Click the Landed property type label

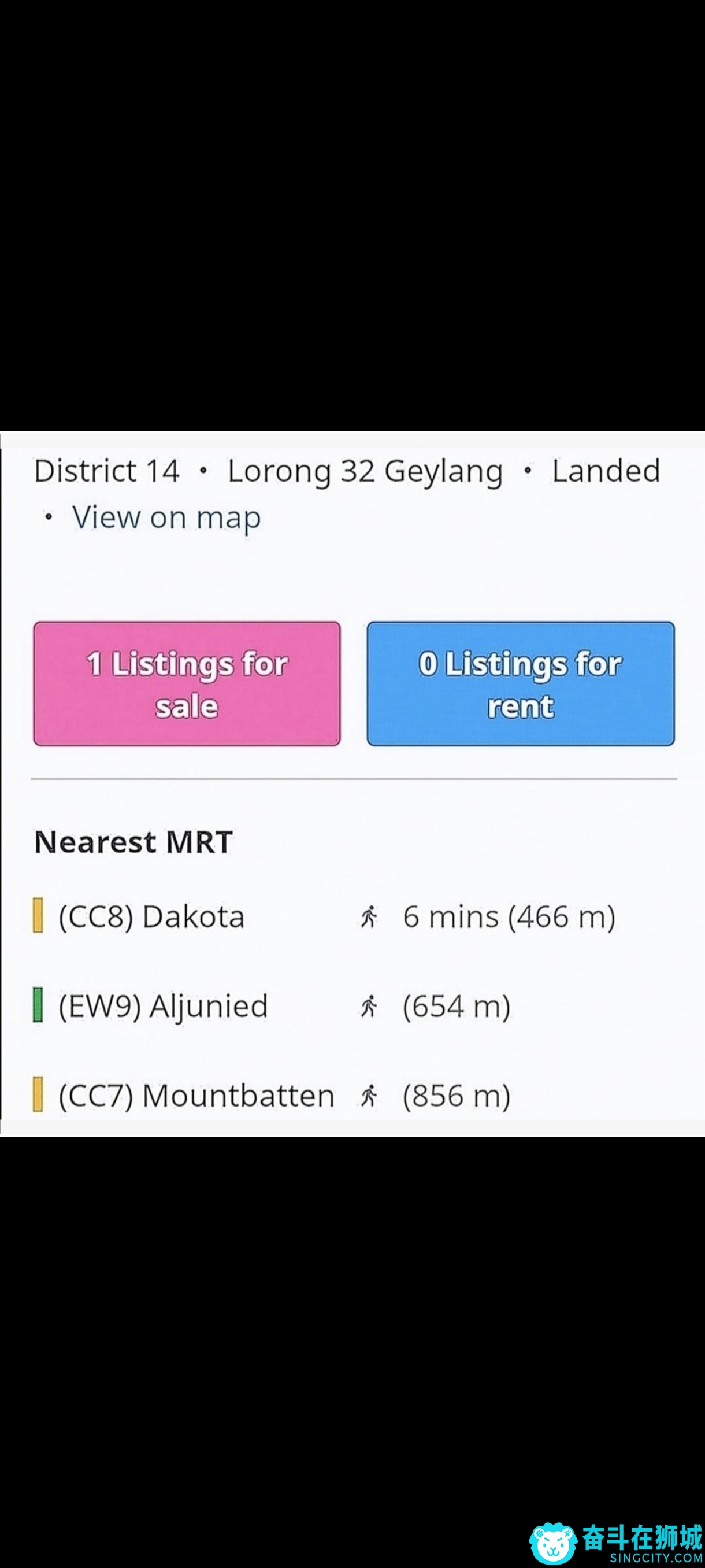[x=606, y=471]
